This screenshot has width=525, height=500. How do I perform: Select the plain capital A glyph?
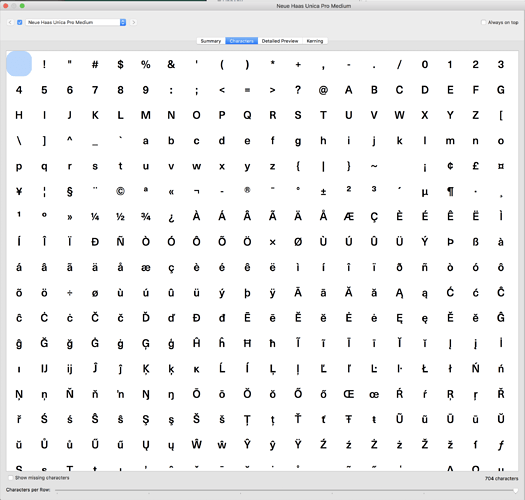tap(349, 90)
